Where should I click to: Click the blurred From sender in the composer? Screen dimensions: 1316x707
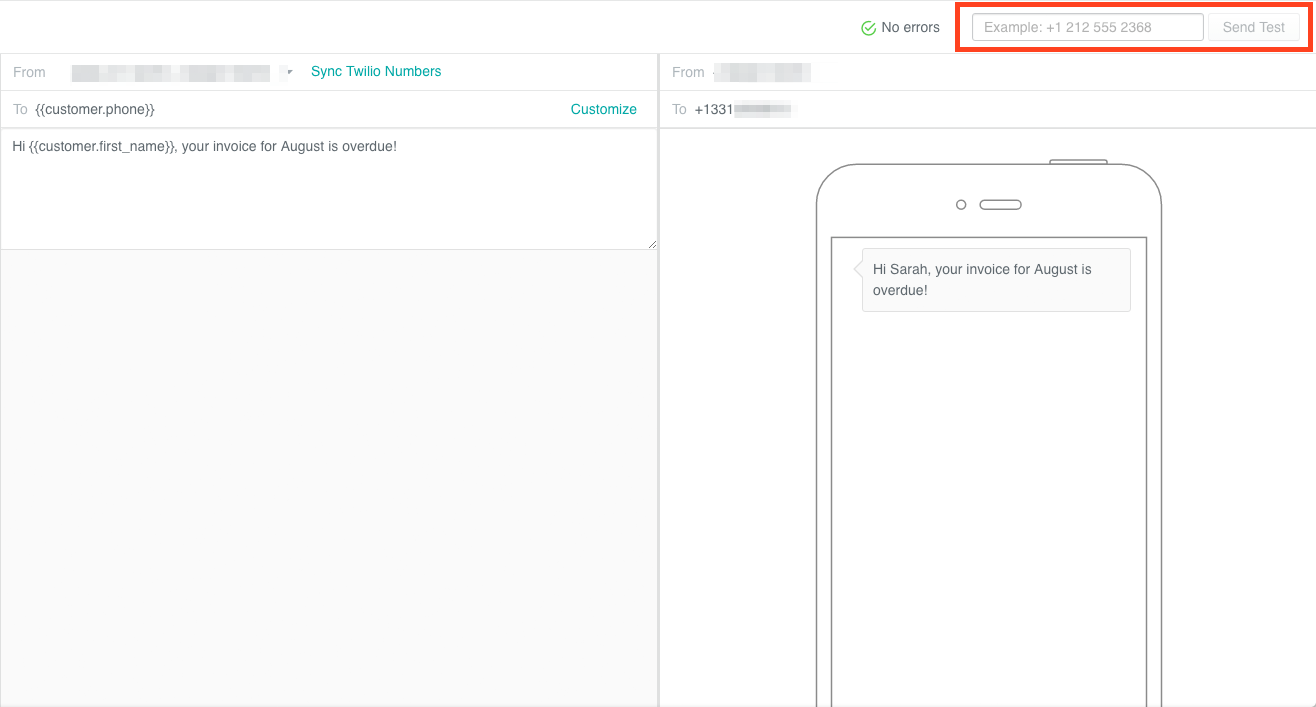170,72
